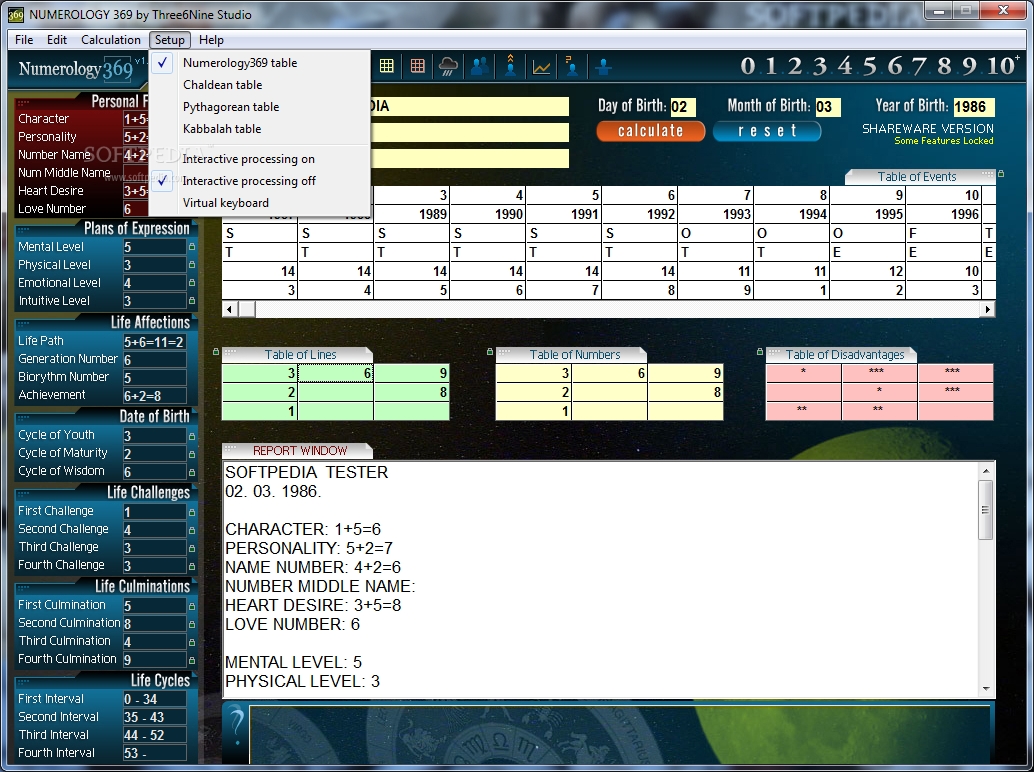Click the events table left scroll arrow
The width and height of the screenshot is (1034, 772).
229,309
